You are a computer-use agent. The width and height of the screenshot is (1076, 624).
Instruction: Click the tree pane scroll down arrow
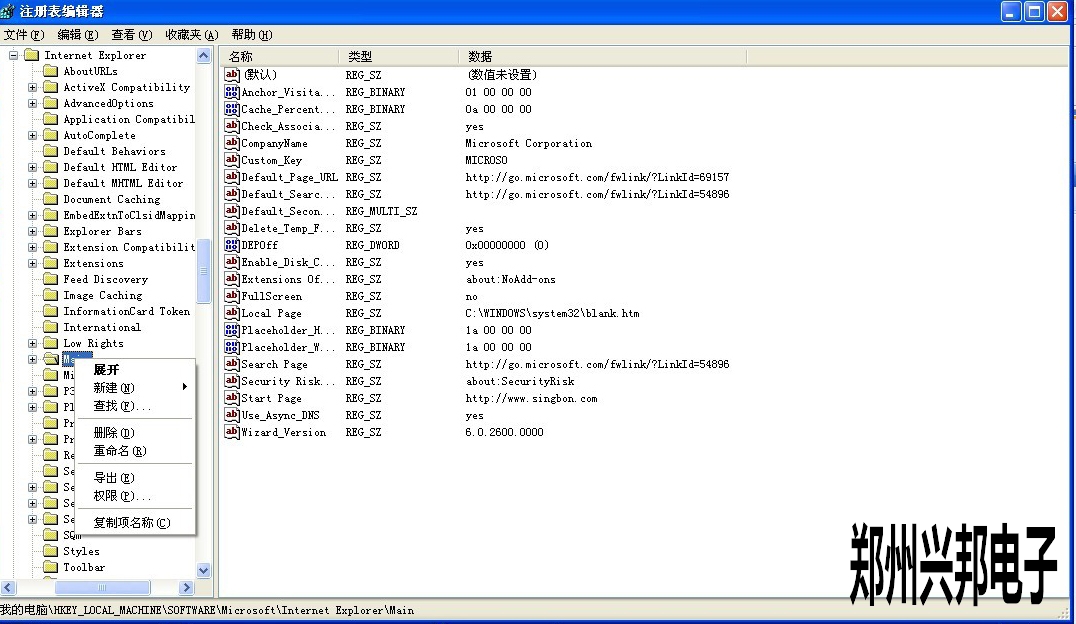(204, 570)
